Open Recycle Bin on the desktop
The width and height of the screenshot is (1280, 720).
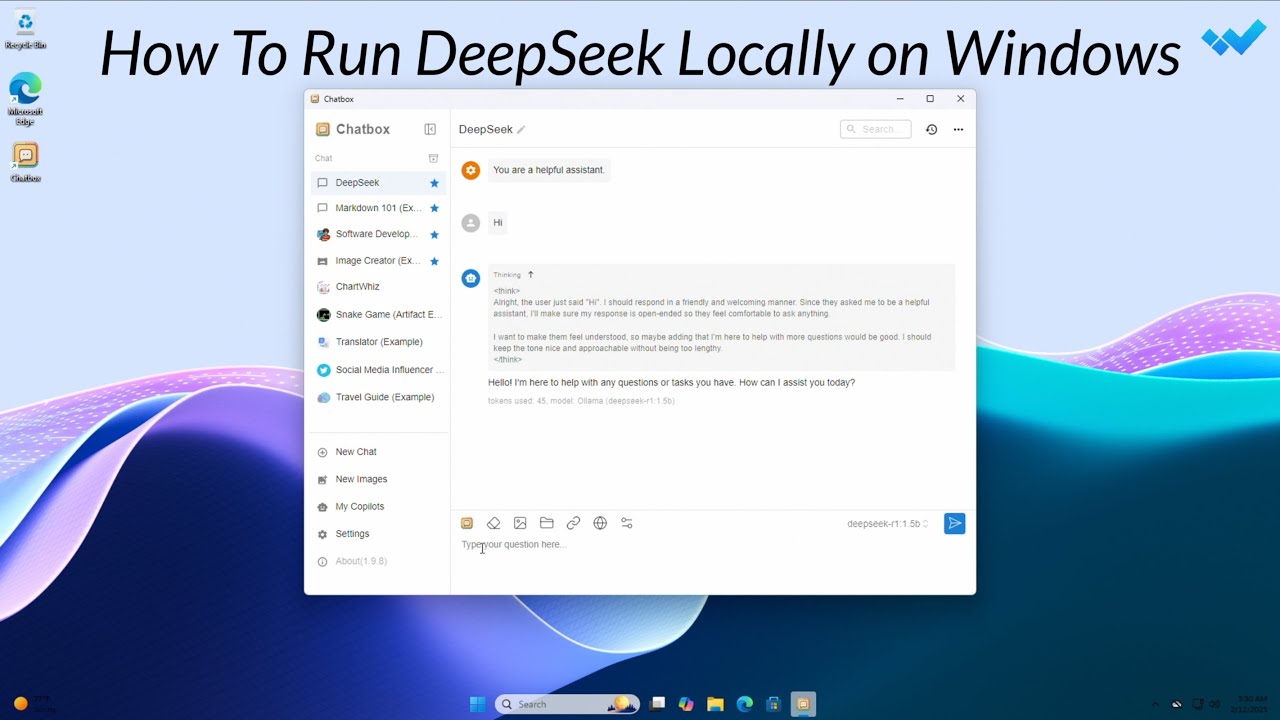[x=25, y=30]
